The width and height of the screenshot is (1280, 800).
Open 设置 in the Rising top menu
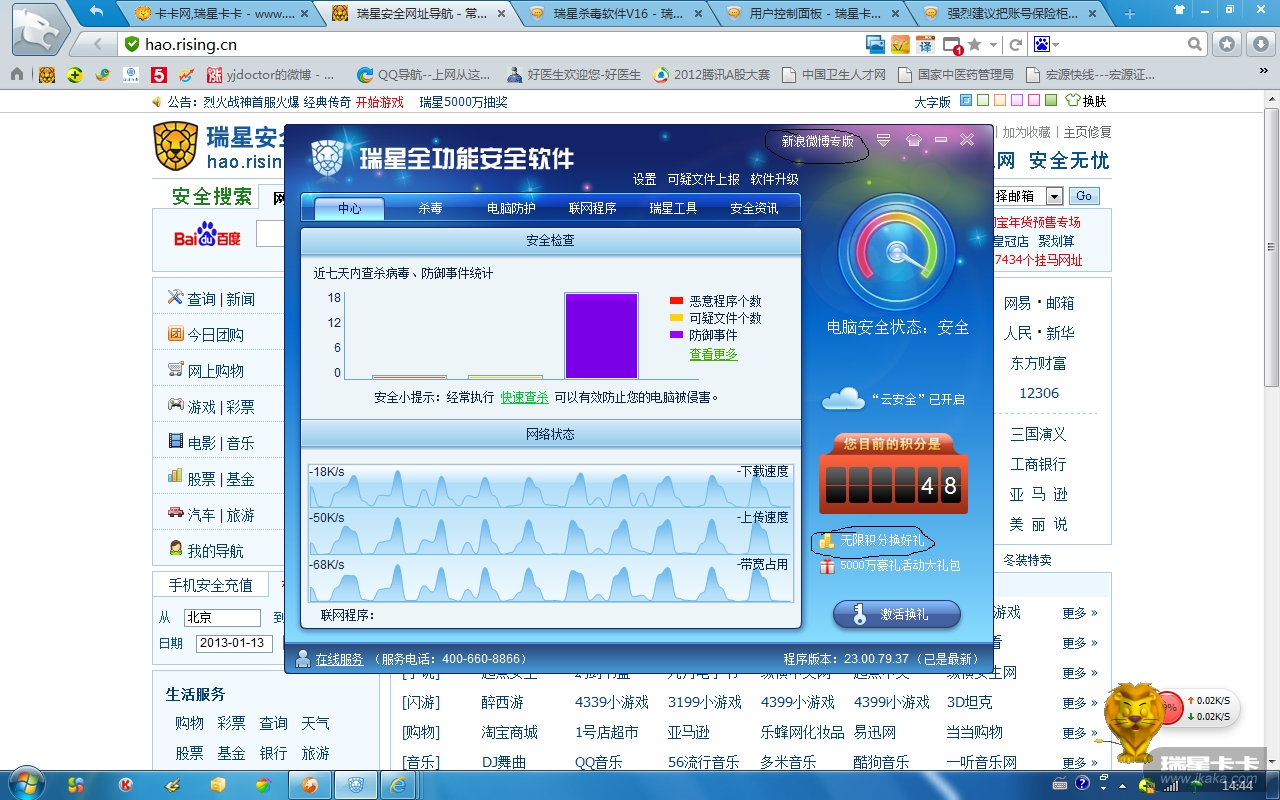tap(645, 179)
